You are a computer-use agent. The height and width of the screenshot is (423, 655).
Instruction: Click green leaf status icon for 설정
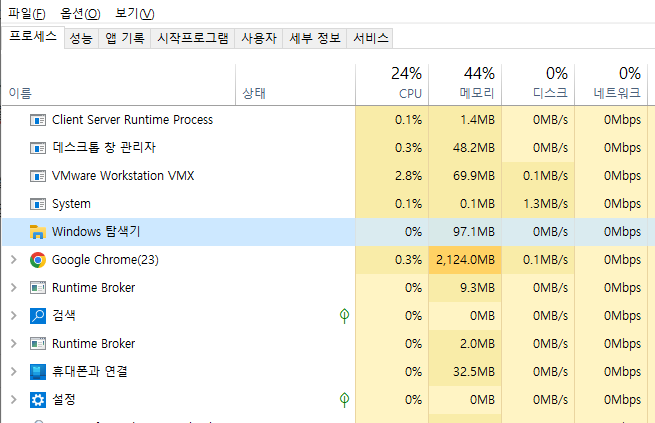click(x=344, y=399)
